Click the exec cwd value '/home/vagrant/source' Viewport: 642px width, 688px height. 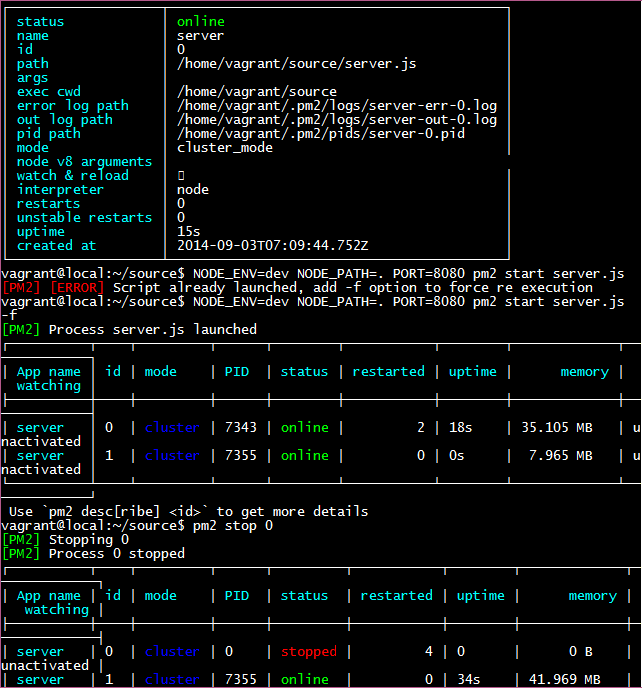(257, 92)
